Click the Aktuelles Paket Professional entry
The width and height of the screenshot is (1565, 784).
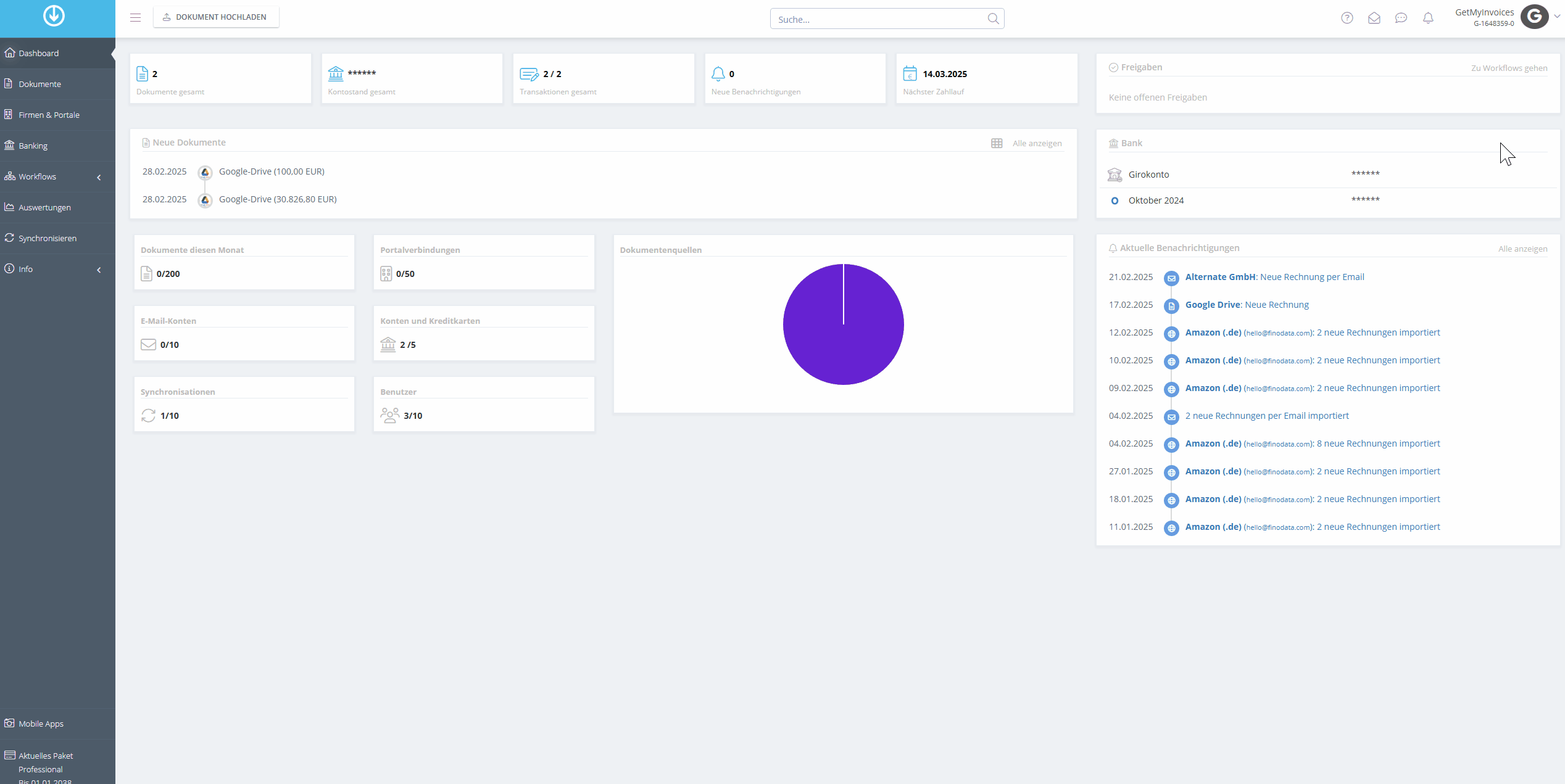tap(57, 762)
